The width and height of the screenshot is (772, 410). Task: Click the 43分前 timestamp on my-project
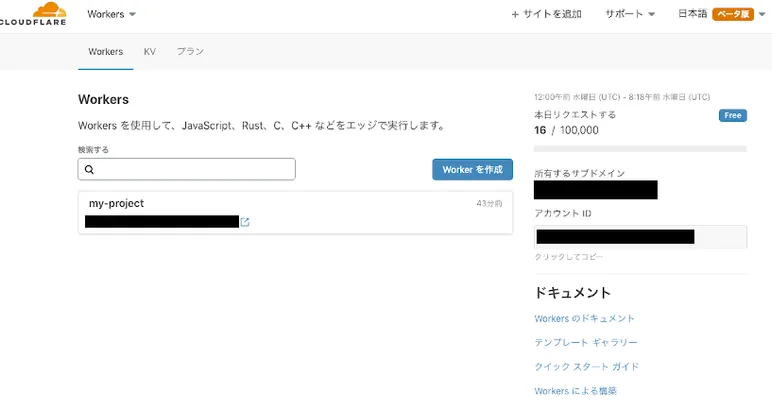(489, 203)
